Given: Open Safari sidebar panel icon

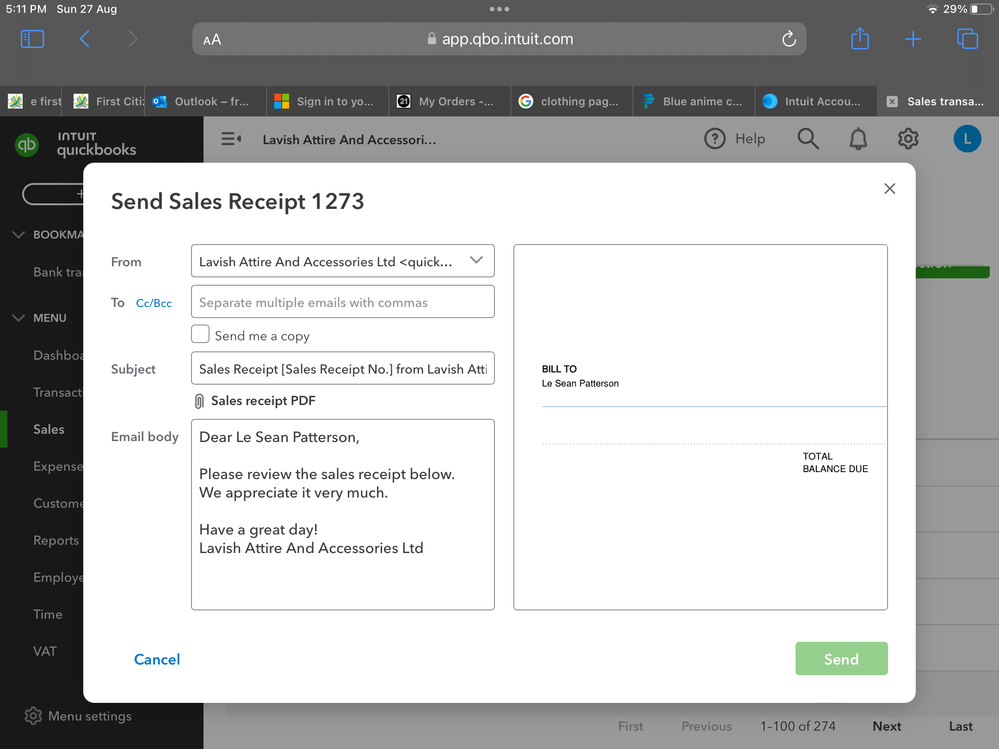Looking at the screenshot, I should point(32,39).
